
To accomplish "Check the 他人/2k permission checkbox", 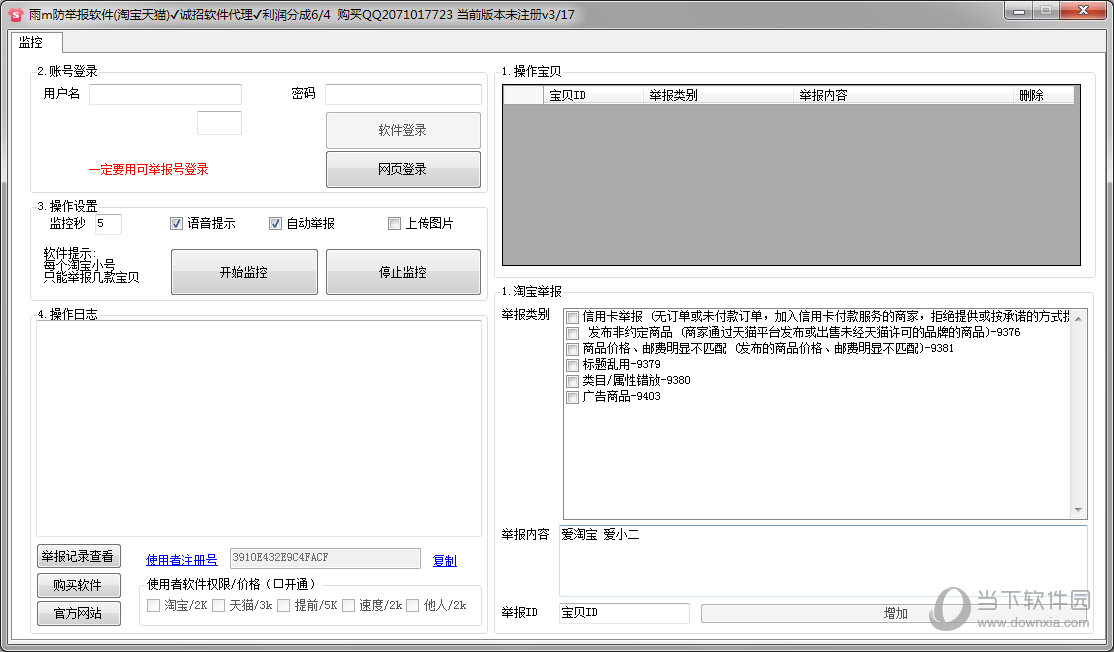I will tap(413, 605).
